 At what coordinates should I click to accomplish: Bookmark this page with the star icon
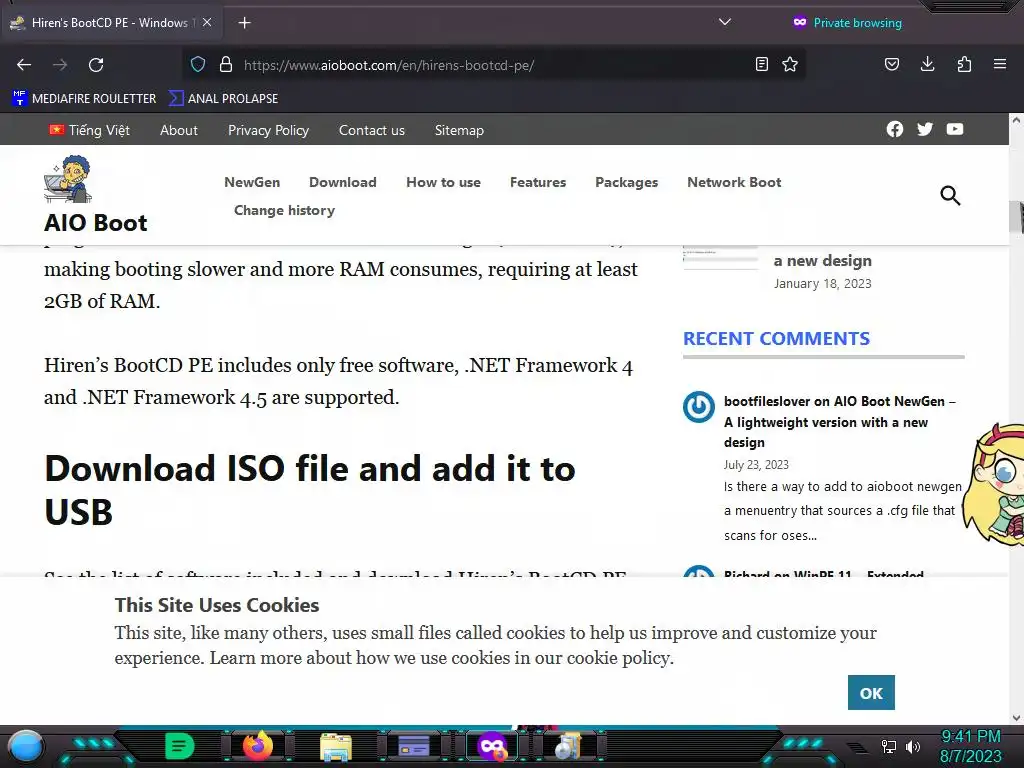coord(790,64)
